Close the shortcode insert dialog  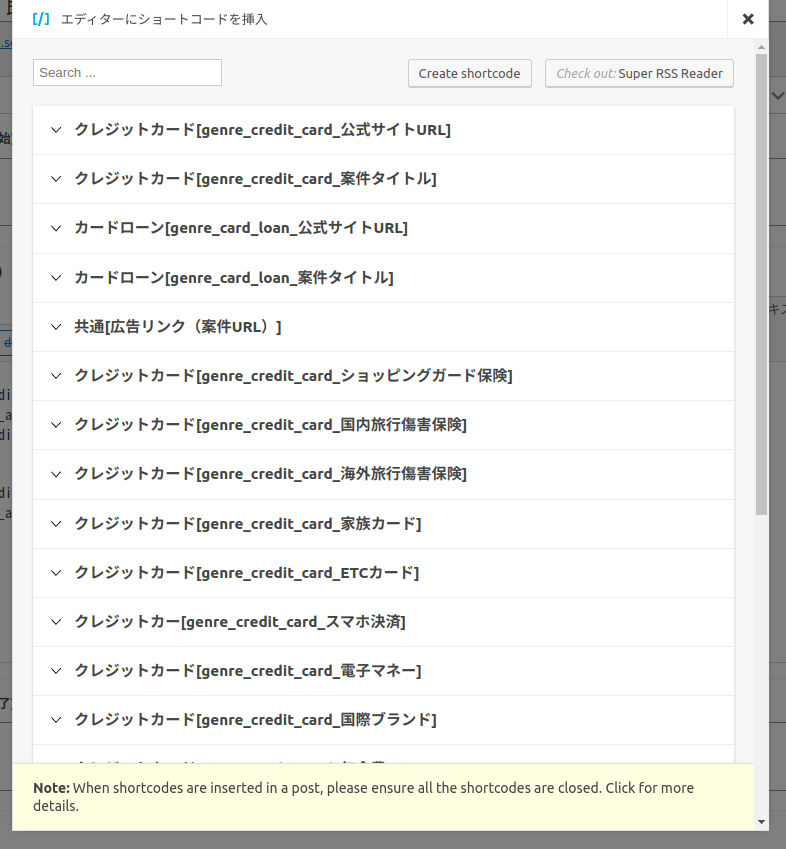[747, 19]
